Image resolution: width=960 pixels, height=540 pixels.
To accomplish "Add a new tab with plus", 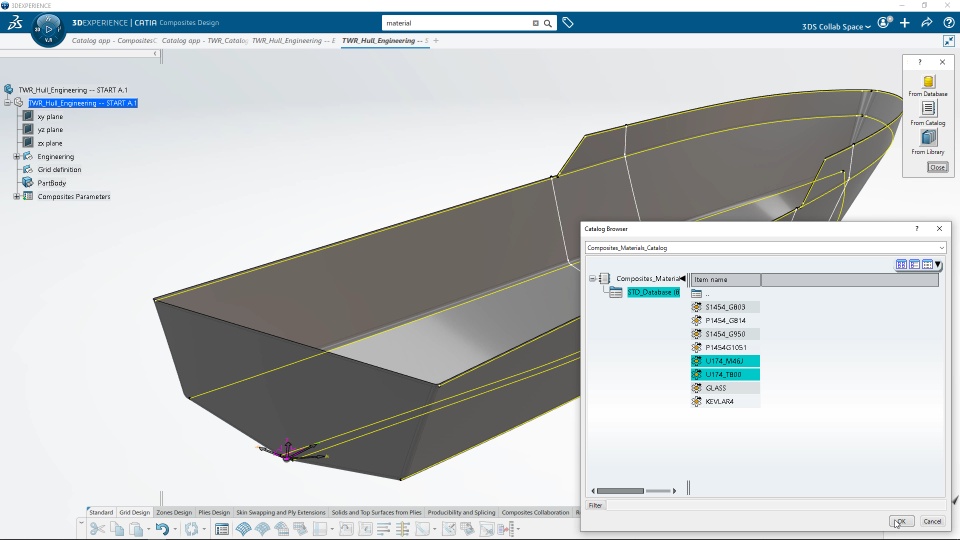I will 436,40.
